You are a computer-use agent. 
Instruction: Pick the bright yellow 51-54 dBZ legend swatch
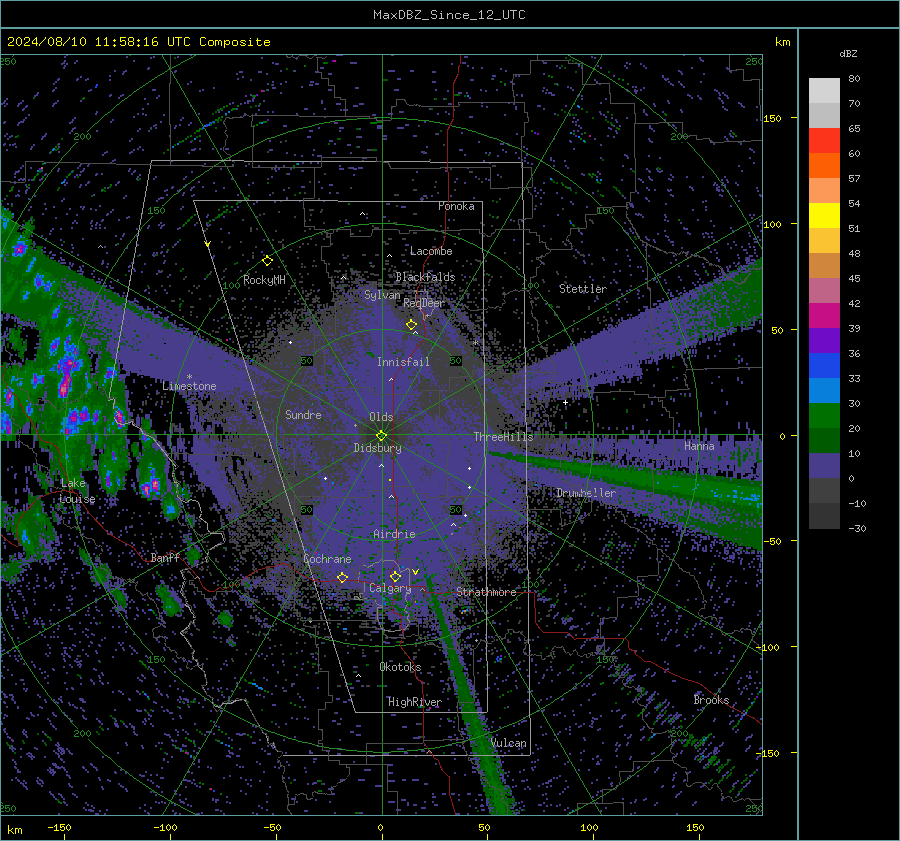pos(824,216)
